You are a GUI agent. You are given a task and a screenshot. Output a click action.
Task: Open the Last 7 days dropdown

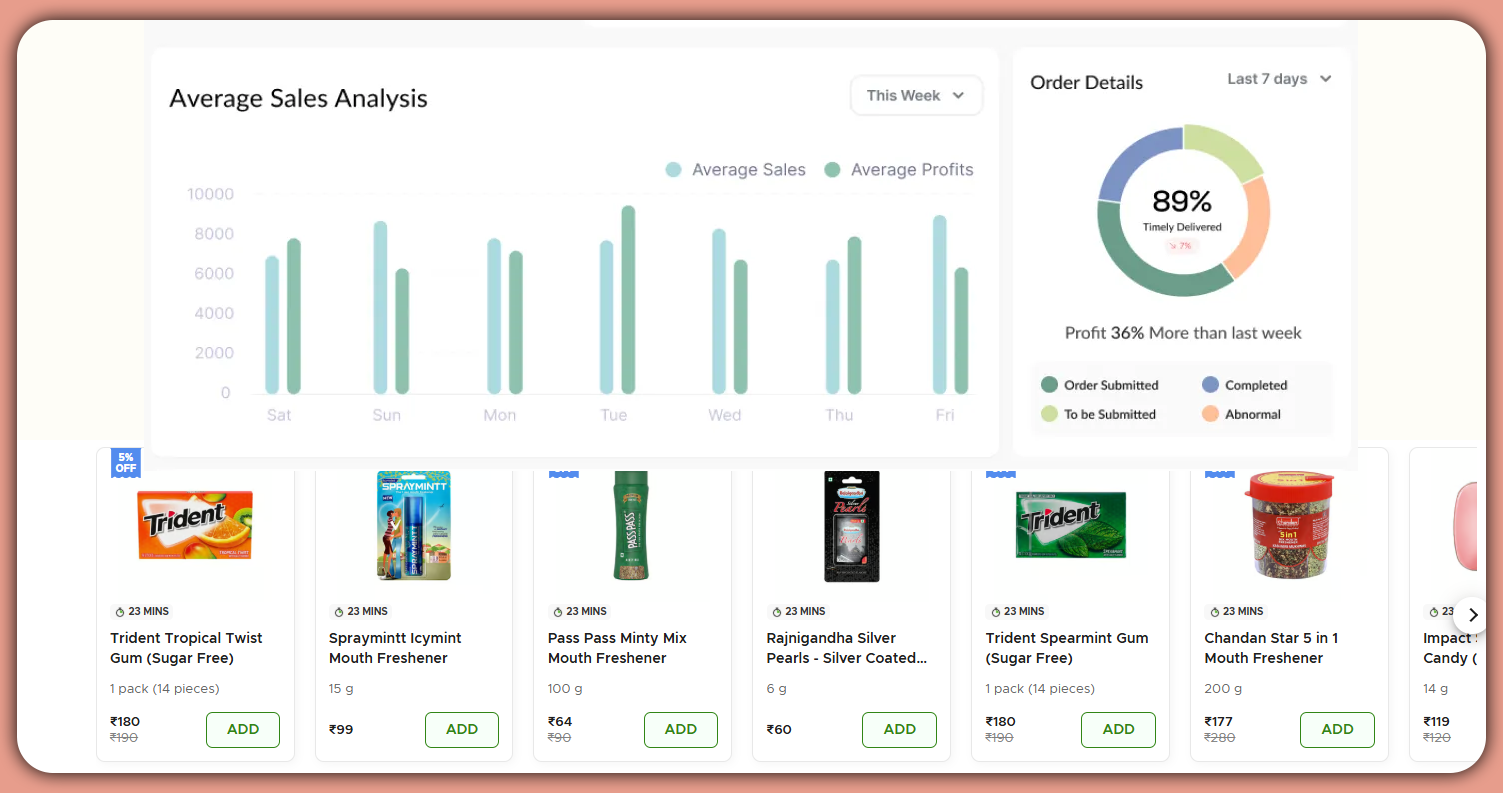1278,78
